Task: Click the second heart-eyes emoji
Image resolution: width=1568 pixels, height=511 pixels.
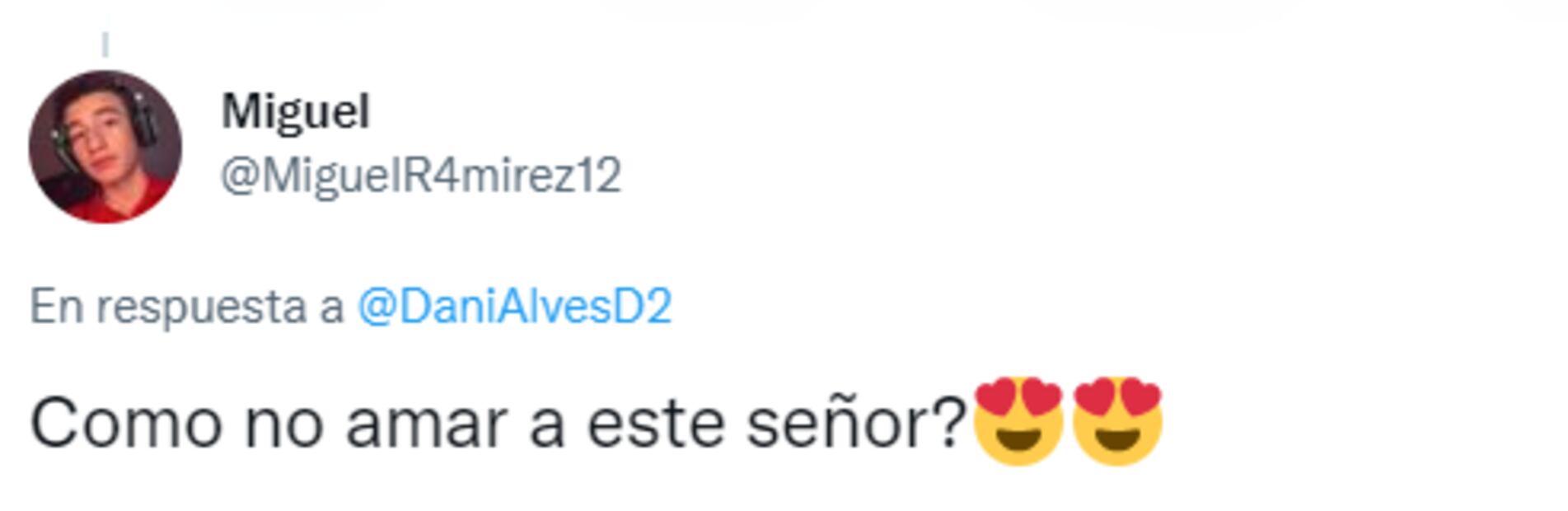Action: 1117,421
